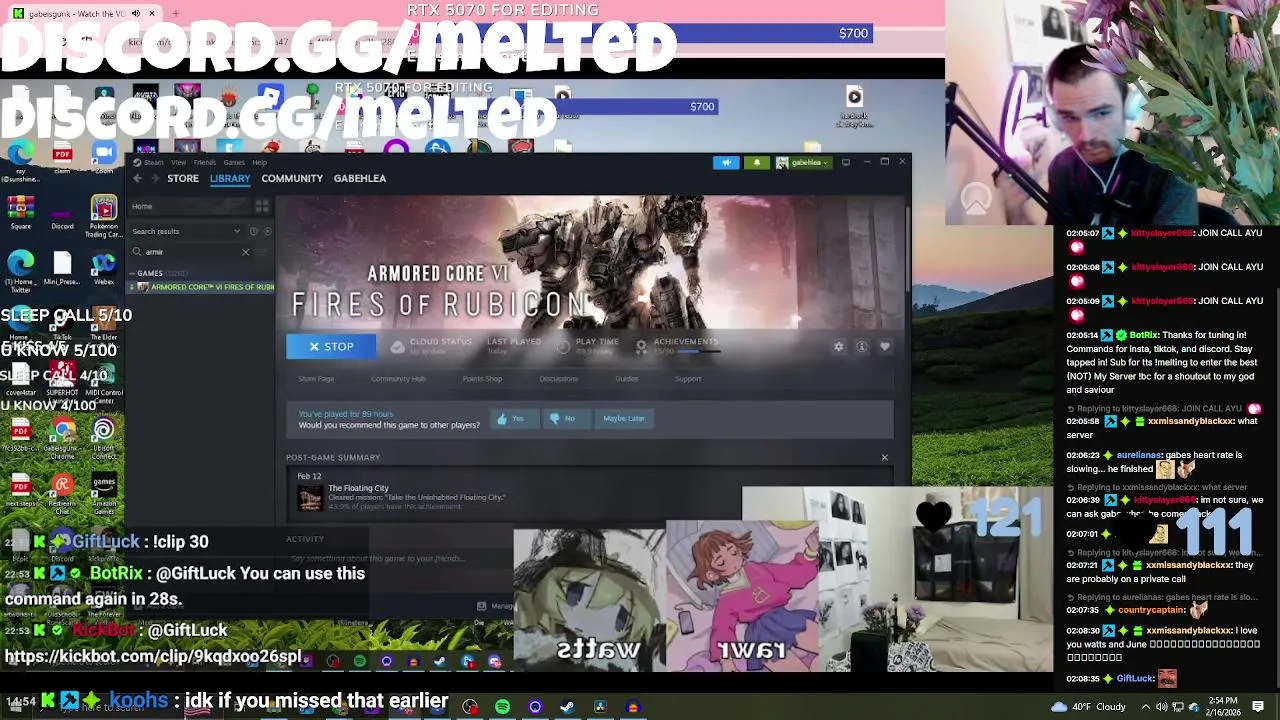The height and width of the screenshot is (720, 1280).
Task: Open the Points Shop link
Action: point(482,379)
